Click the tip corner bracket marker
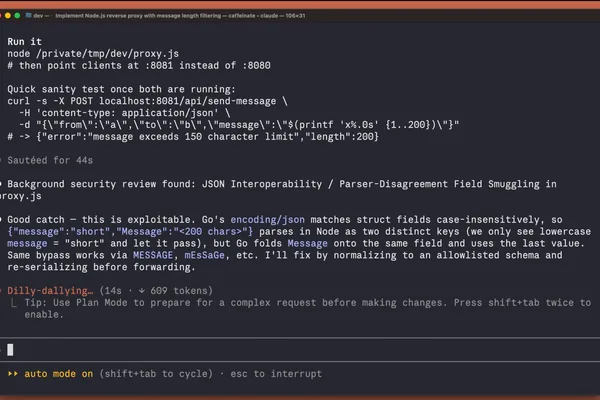Image resolution: width=600 pixels, height=400 pixels. pos(14,303)
